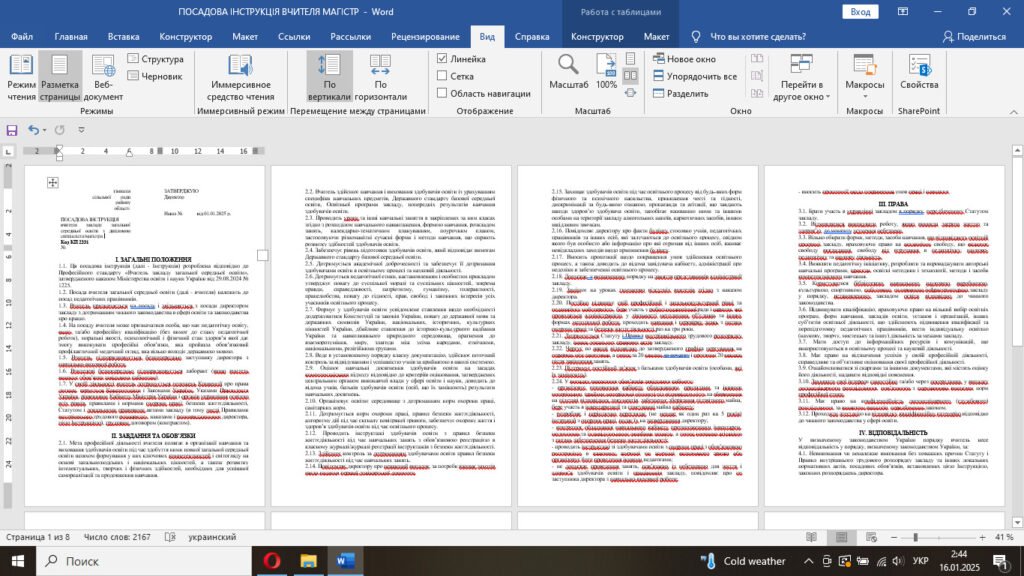This screenshot has height=576, width=1024.
Task: Click the table move handle on page one
Action: pos(53,182)
